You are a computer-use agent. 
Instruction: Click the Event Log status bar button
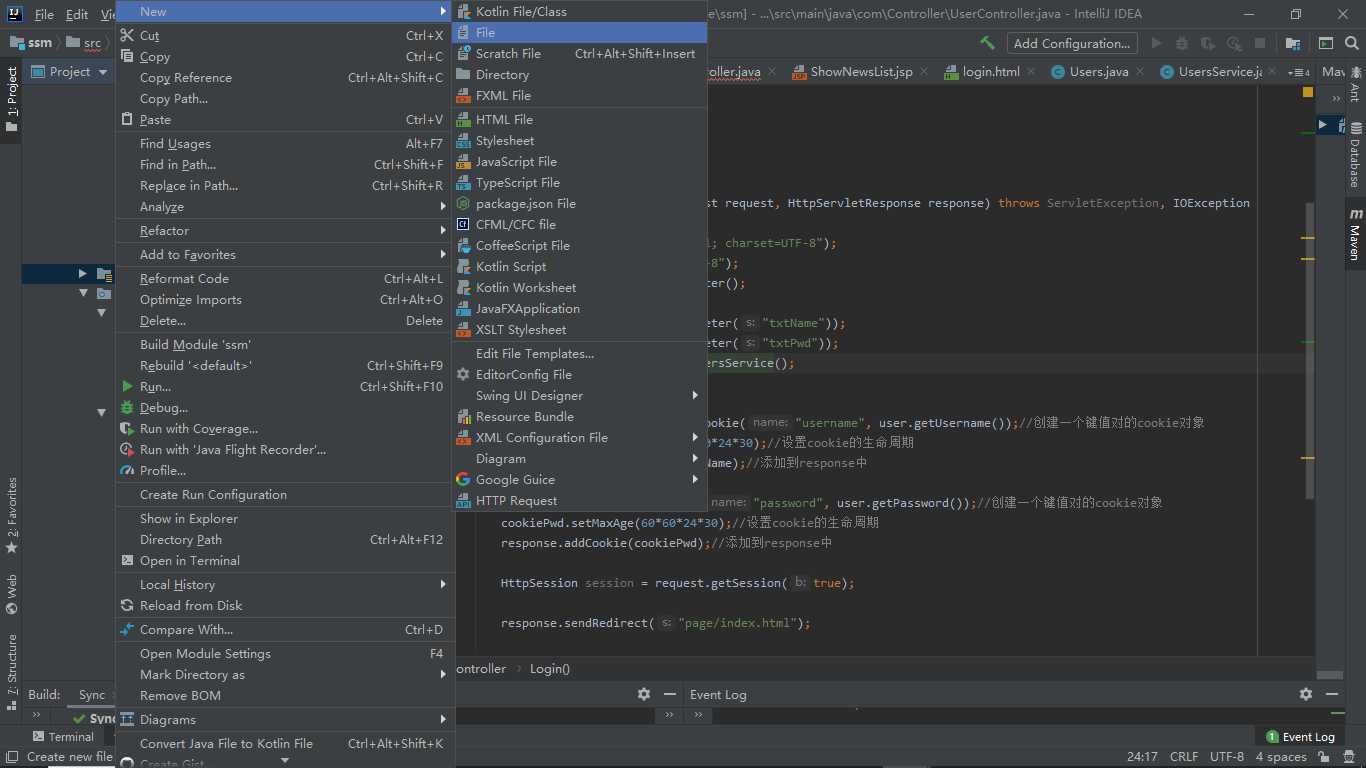pos(1300,736)
